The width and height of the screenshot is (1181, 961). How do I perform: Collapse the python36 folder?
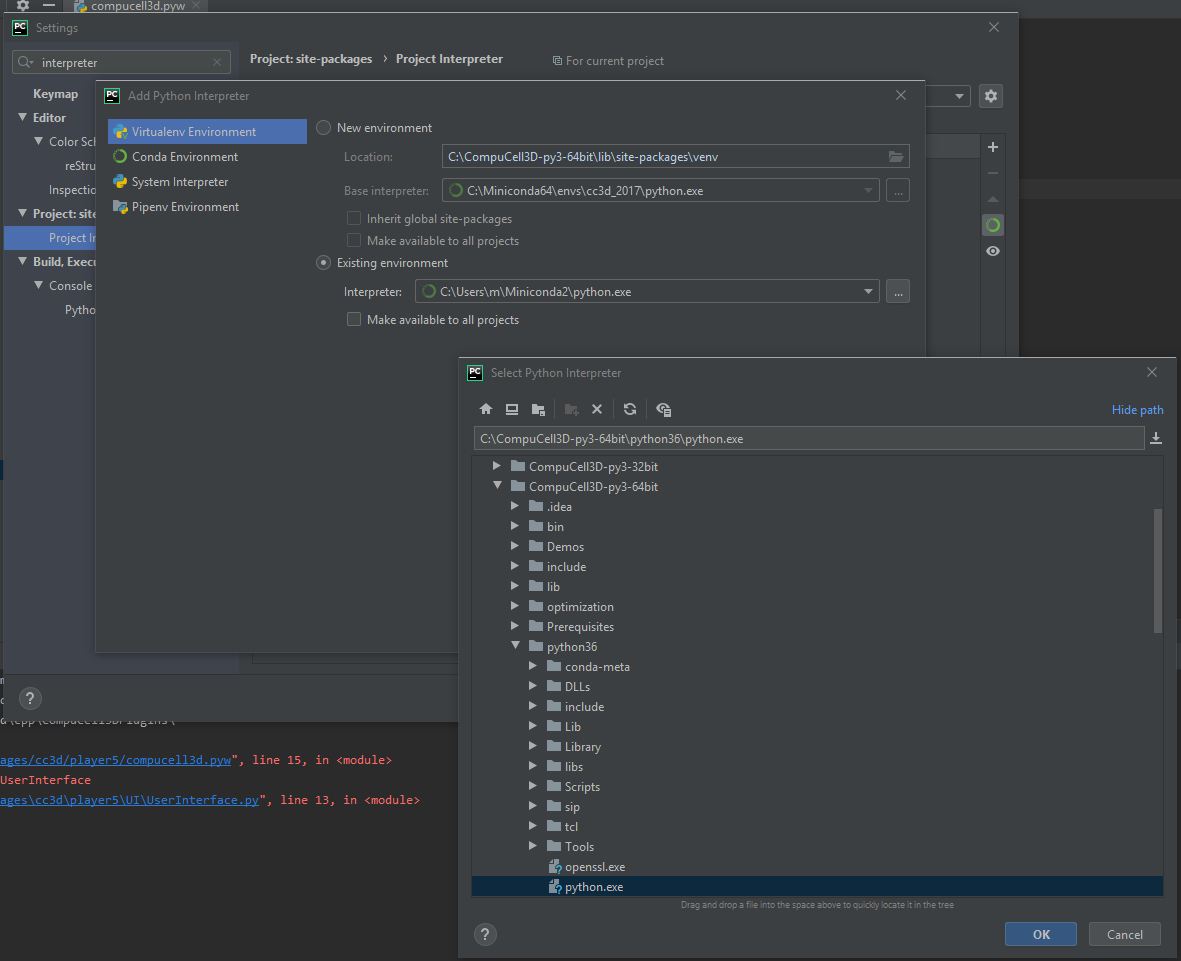pyautogui.click(x=515, y=645)
